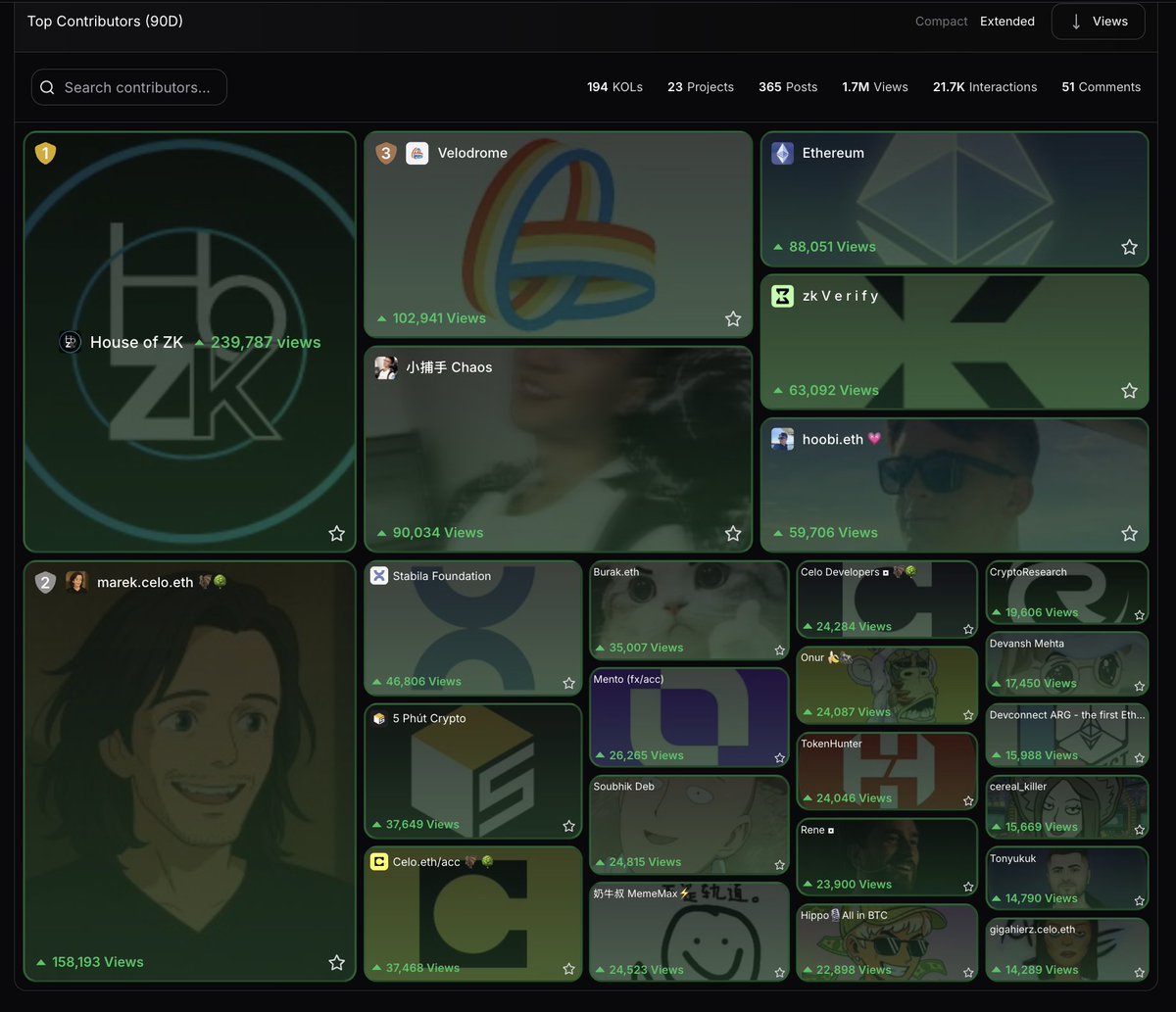The width and height of the screenshot is (1176, 1012).
Task: Click the Search contributors field
Action: tap(129, 87)
